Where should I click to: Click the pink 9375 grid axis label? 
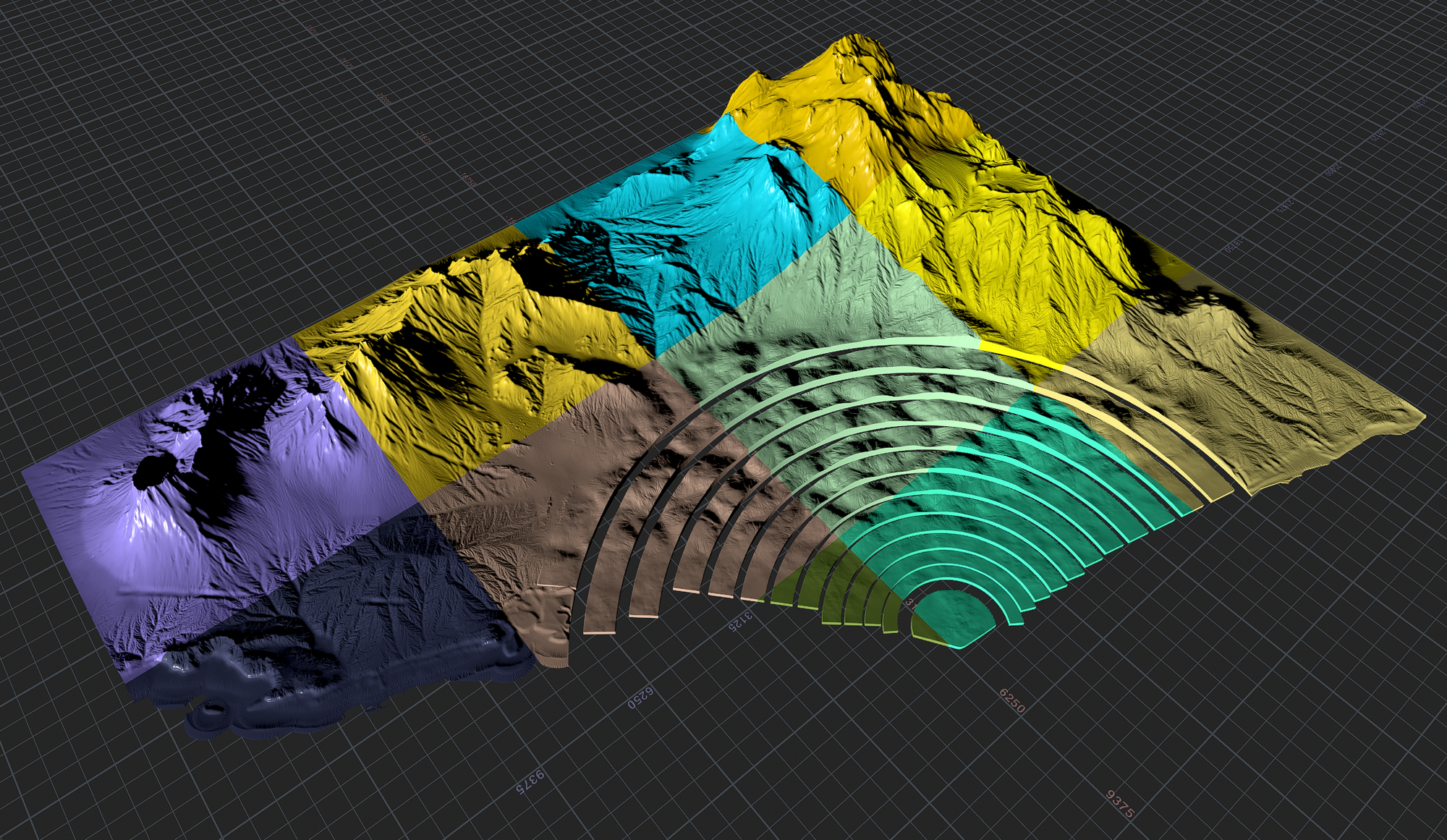coord(1120,803)
